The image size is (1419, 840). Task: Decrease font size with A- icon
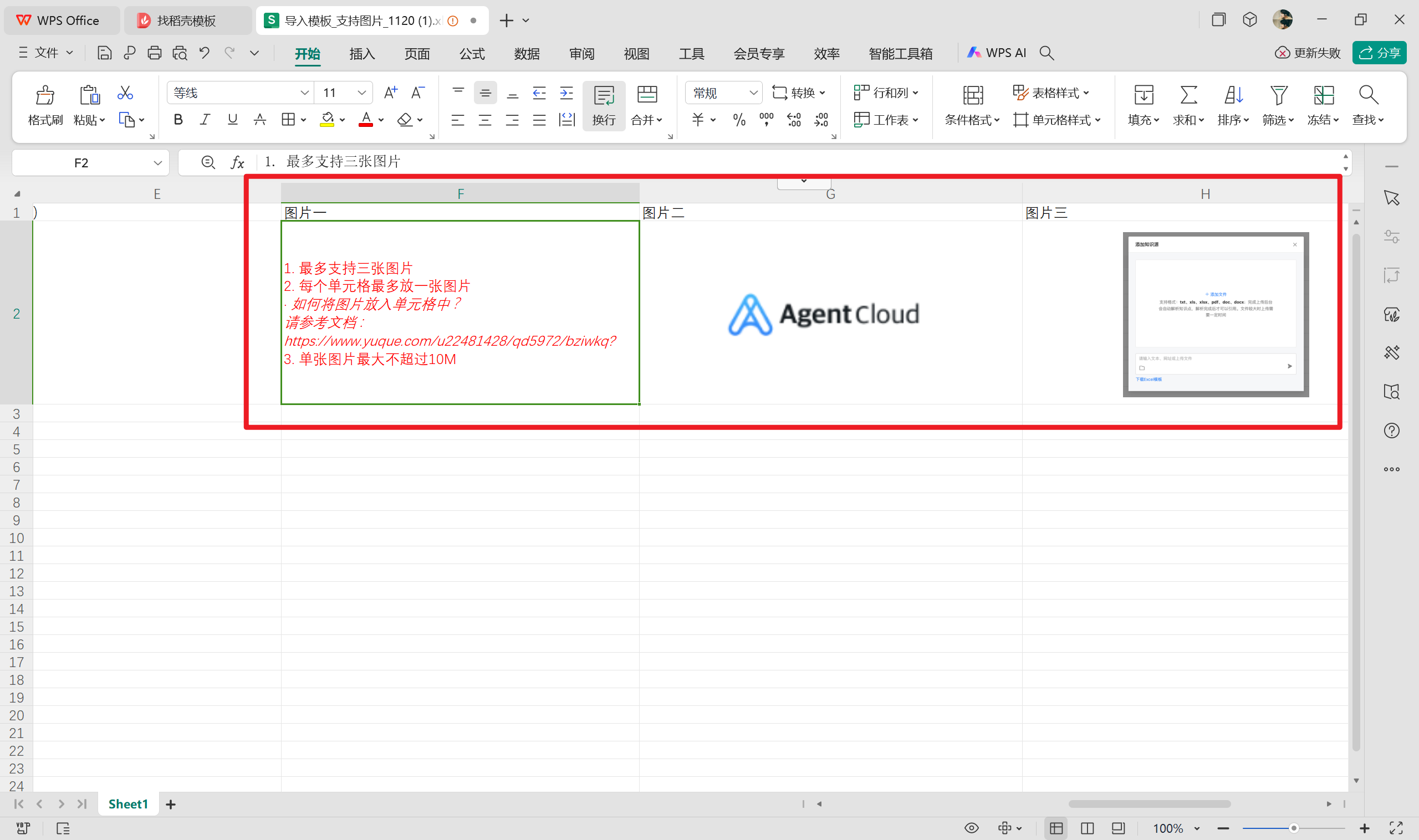point(418,93)
